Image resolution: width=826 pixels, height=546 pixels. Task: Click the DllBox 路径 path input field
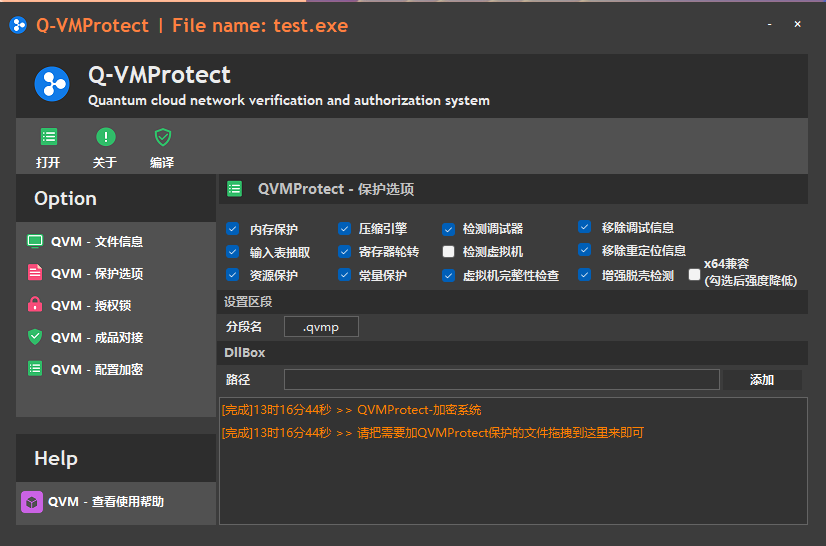501,380
